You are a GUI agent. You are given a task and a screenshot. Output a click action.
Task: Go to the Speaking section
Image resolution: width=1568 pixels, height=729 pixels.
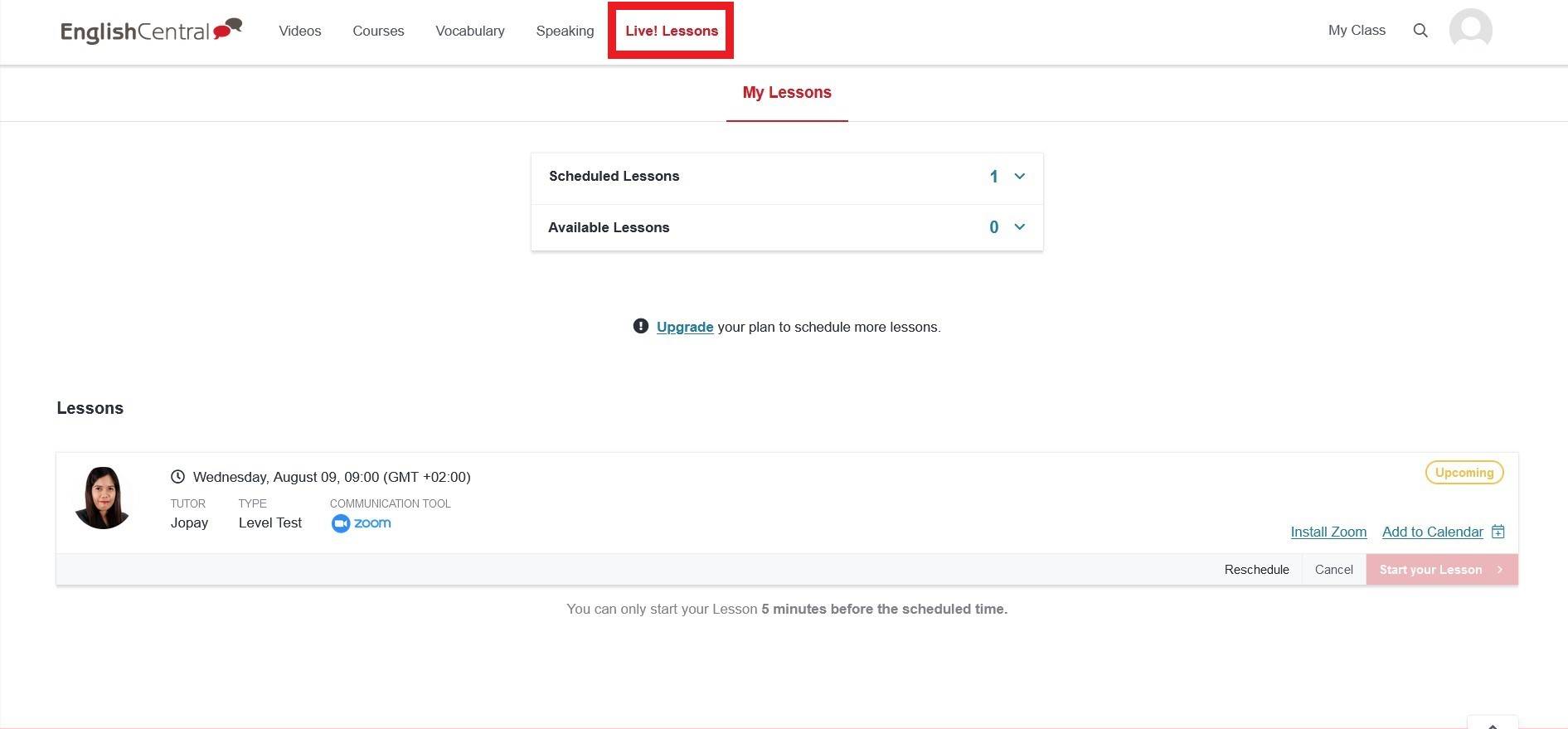coord(565,31)
